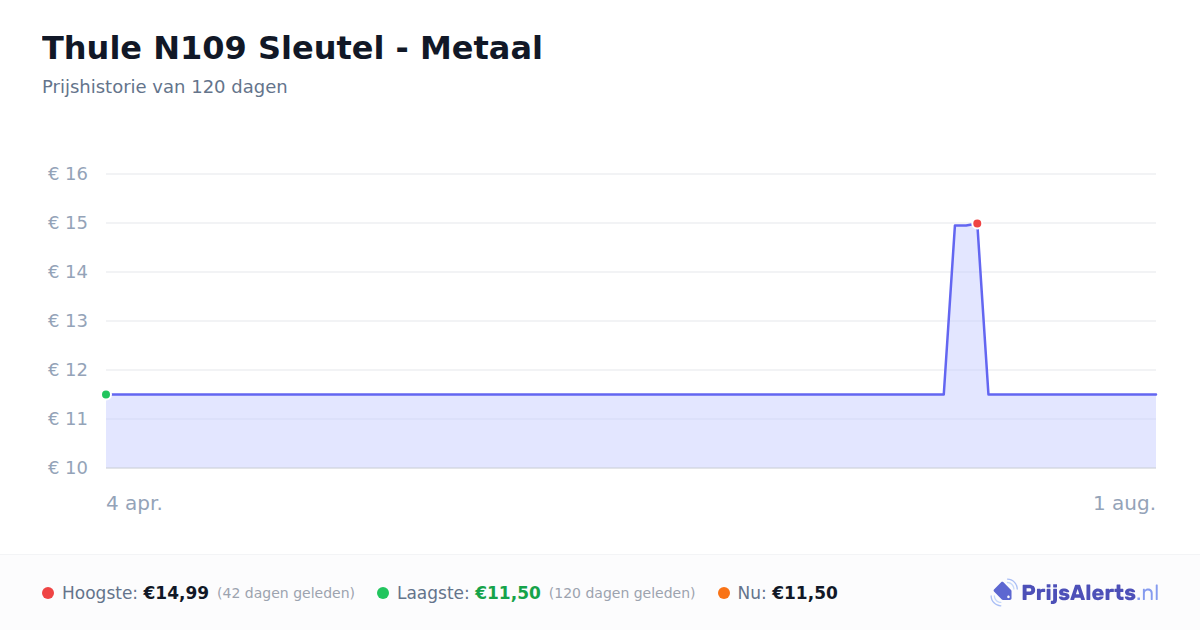Image resolution: width=1200 pixels, height=630 pixels.
Task: Open the PrijsAlerts.nl brand link
Action: [1075, 593]
